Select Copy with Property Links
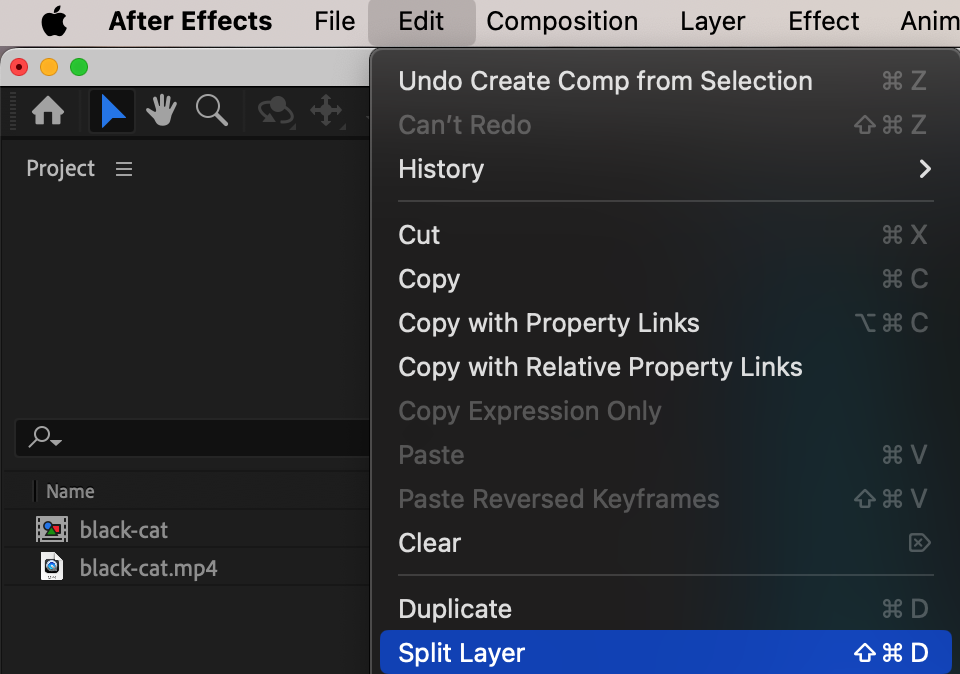Viewport: 960px width, 674px height. pos(548,323)
